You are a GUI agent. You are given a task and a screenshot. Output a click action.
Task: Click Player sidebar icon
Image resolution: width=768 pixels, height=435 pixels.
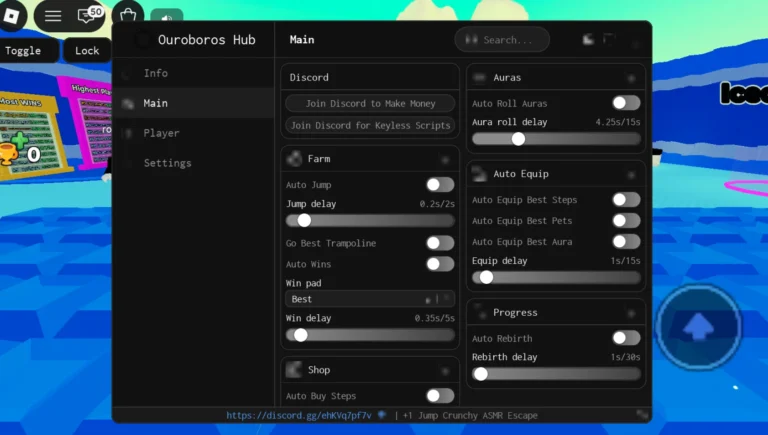pos(128,133)
